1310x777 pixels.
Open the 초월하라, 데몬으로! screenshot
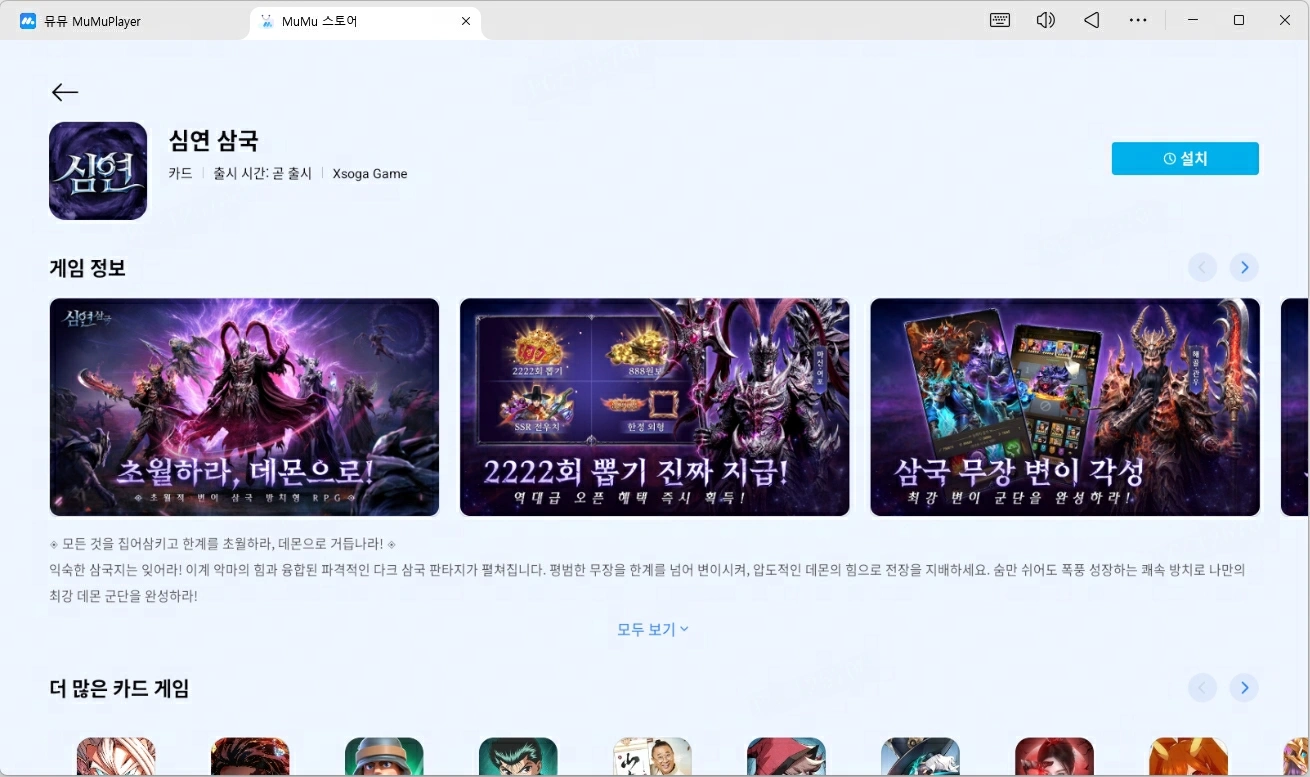[x=244, y=407]
